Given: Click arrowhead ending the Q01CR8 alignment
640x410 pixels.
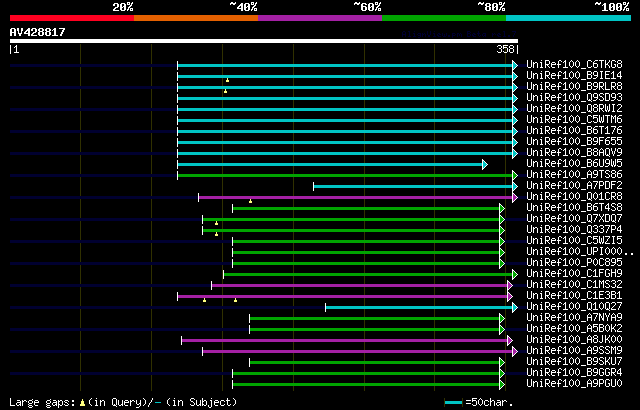Looking at the screenshot, I should 515,197.
